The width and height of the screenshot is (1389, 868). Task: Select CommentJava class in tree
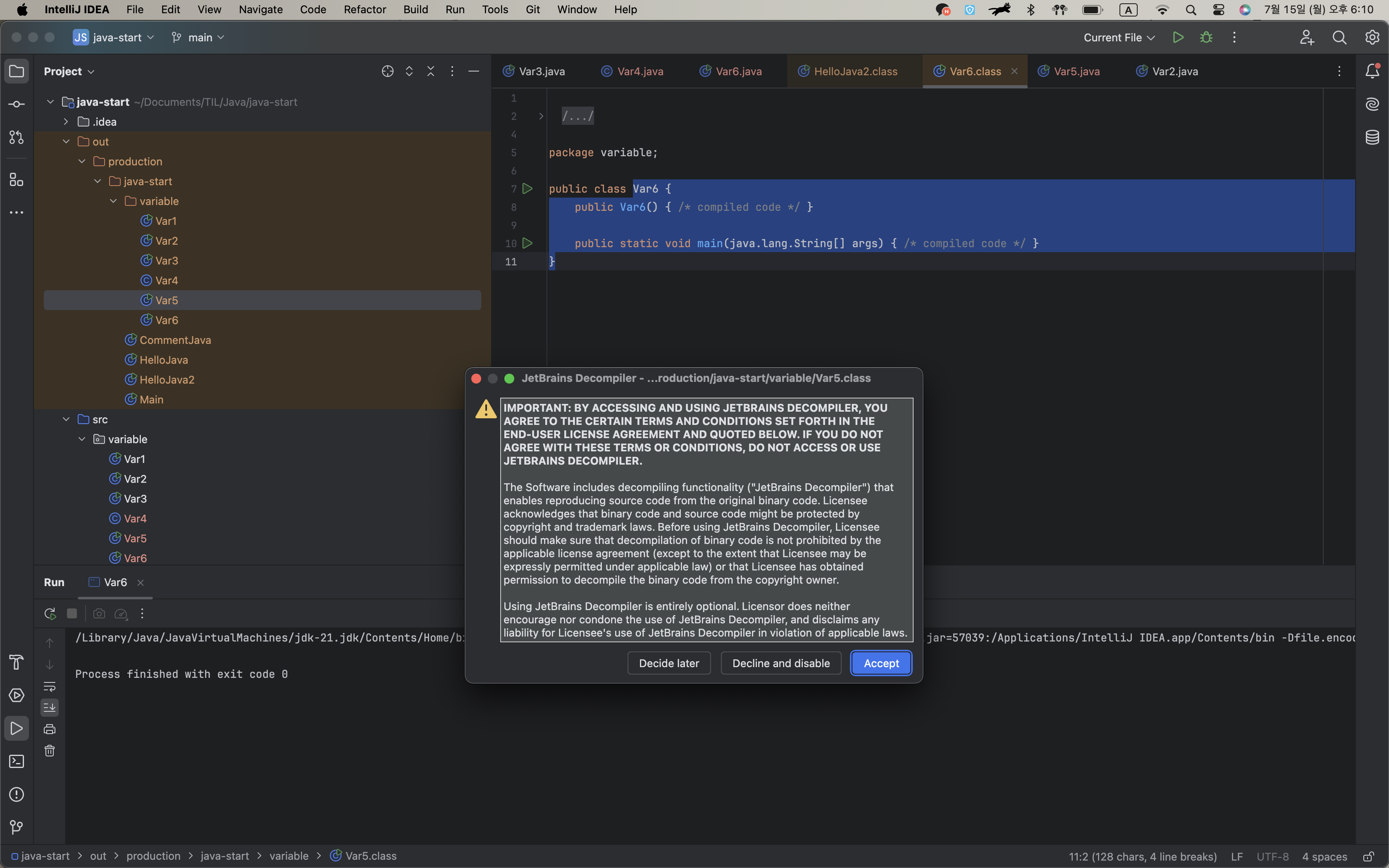tap(263, 341)
